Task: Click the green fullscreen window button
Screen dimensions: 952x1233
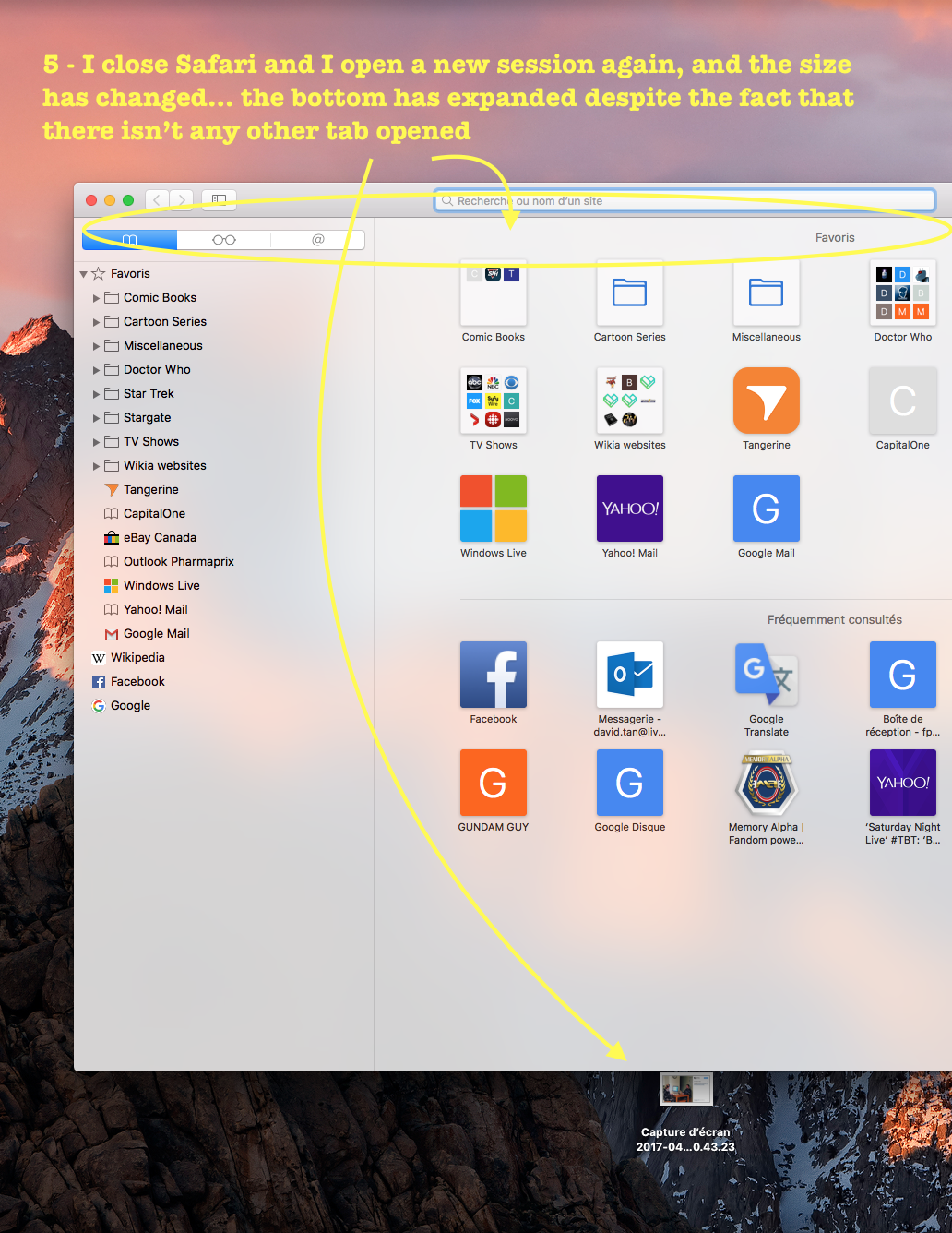Action: click(x=128, y=200)
